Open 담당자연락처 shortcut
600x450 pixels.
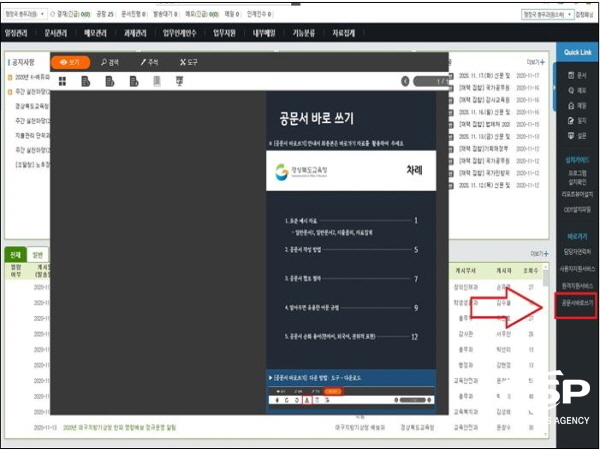point(577,252)
